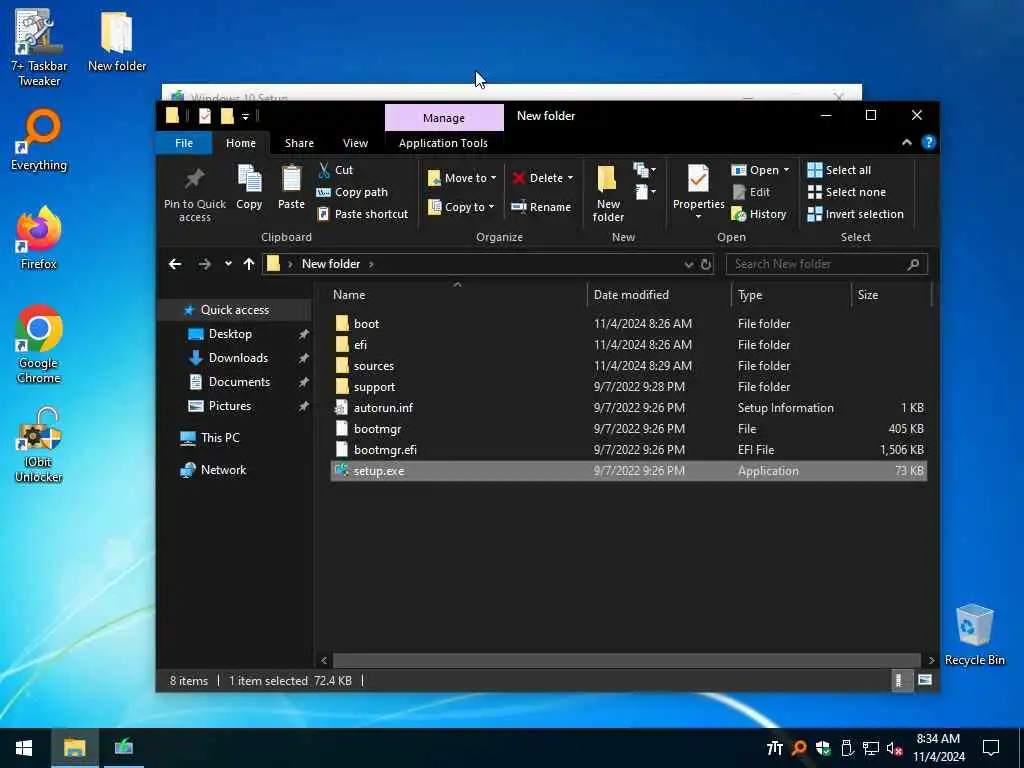The height and width of the screenshot is (768, 1024).
Task: Go back with the navigation arrow
Action: pyautogui.click(x=175, y=264)
